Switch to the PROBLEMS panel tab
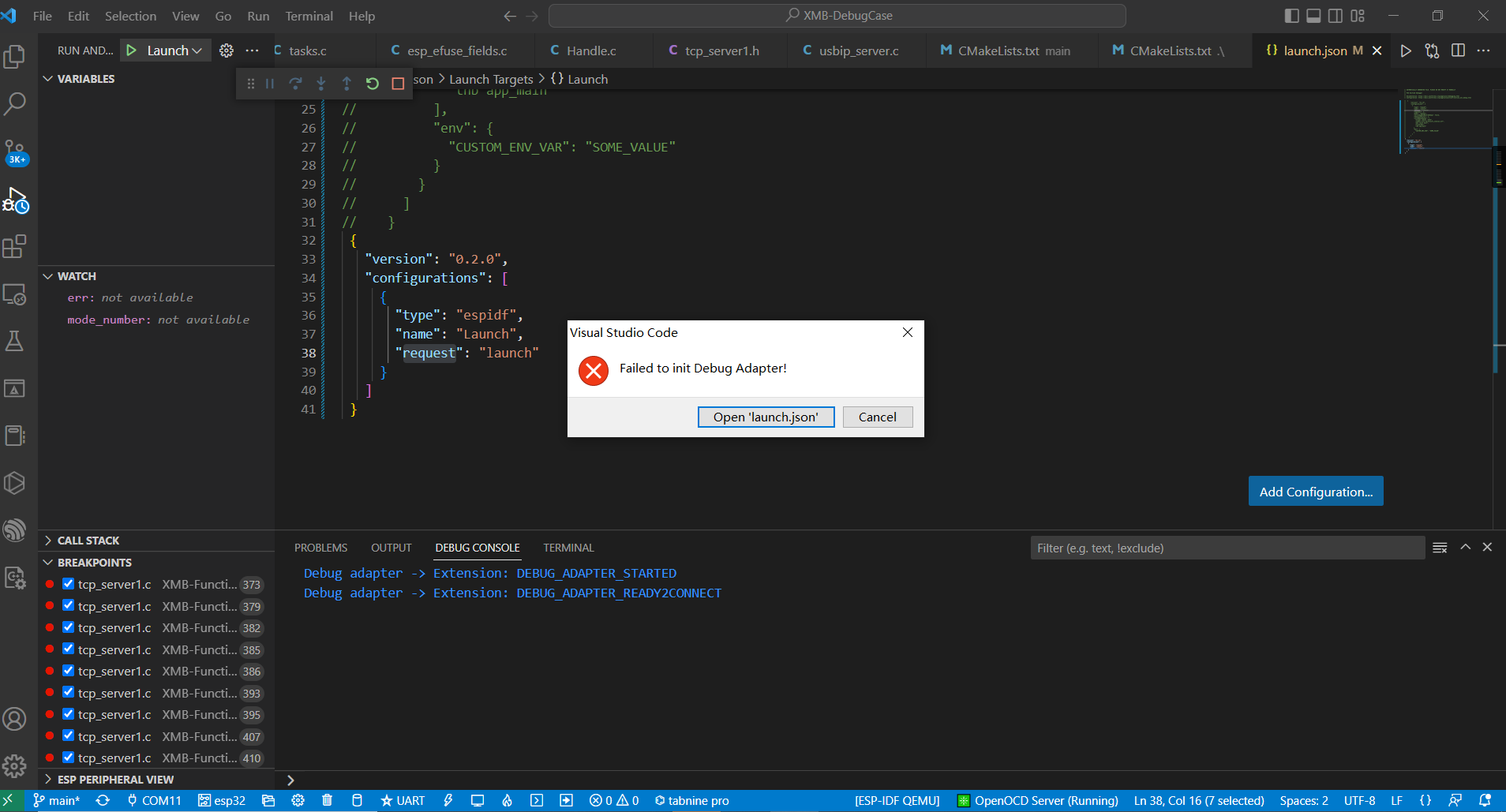 click(x=320, y=548)
